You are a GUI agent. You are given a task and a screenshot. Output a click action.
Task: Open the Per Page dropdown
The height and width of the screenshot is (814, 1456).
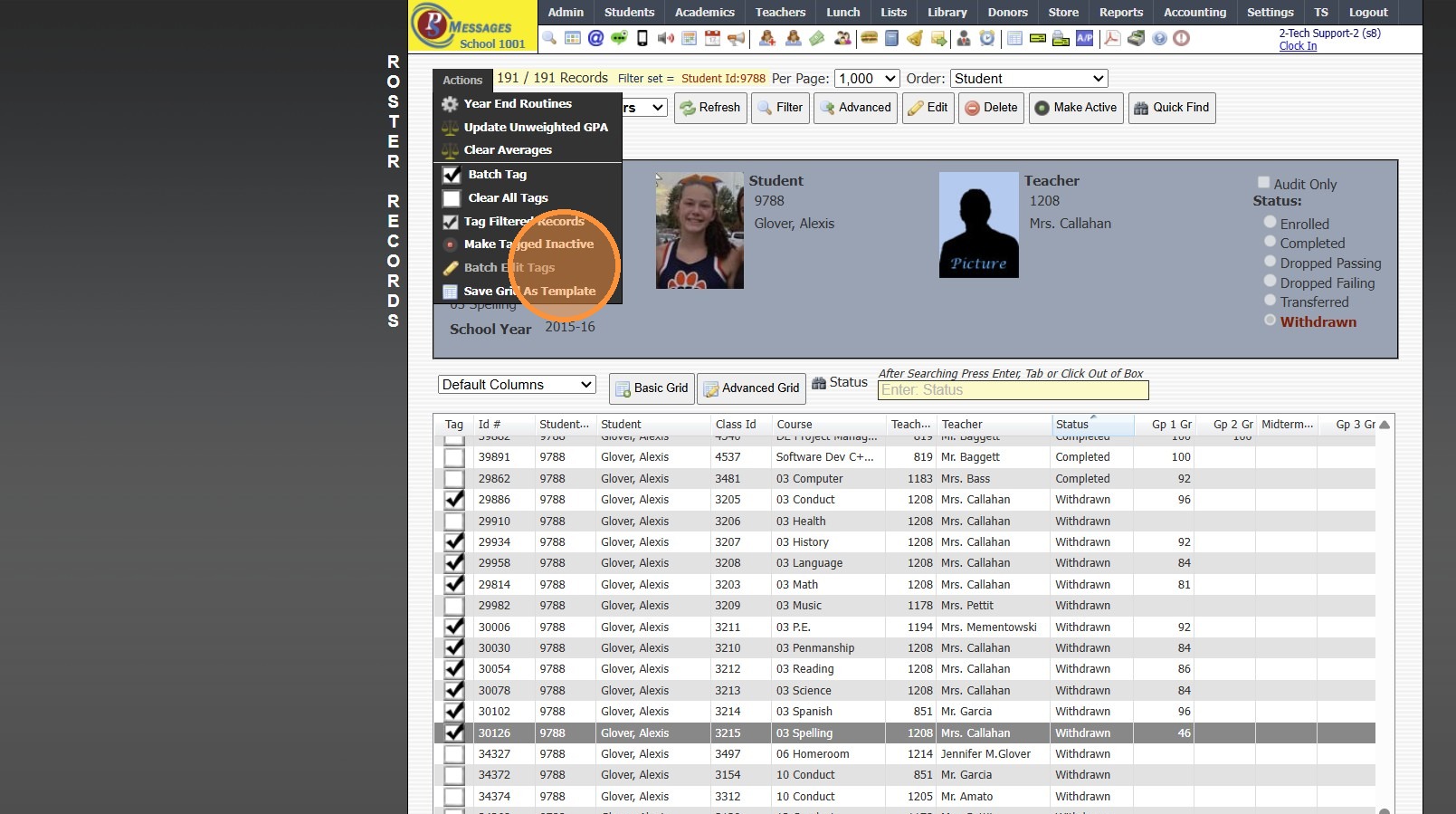point(866,79)
